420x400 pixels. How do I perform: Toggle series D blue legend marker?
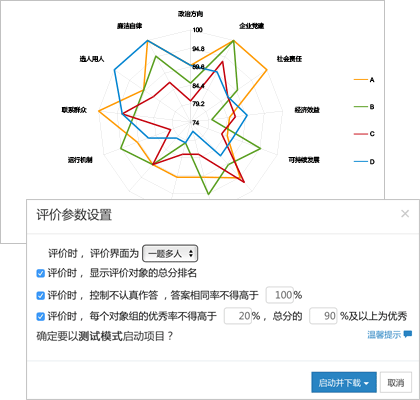click(360, 162)
